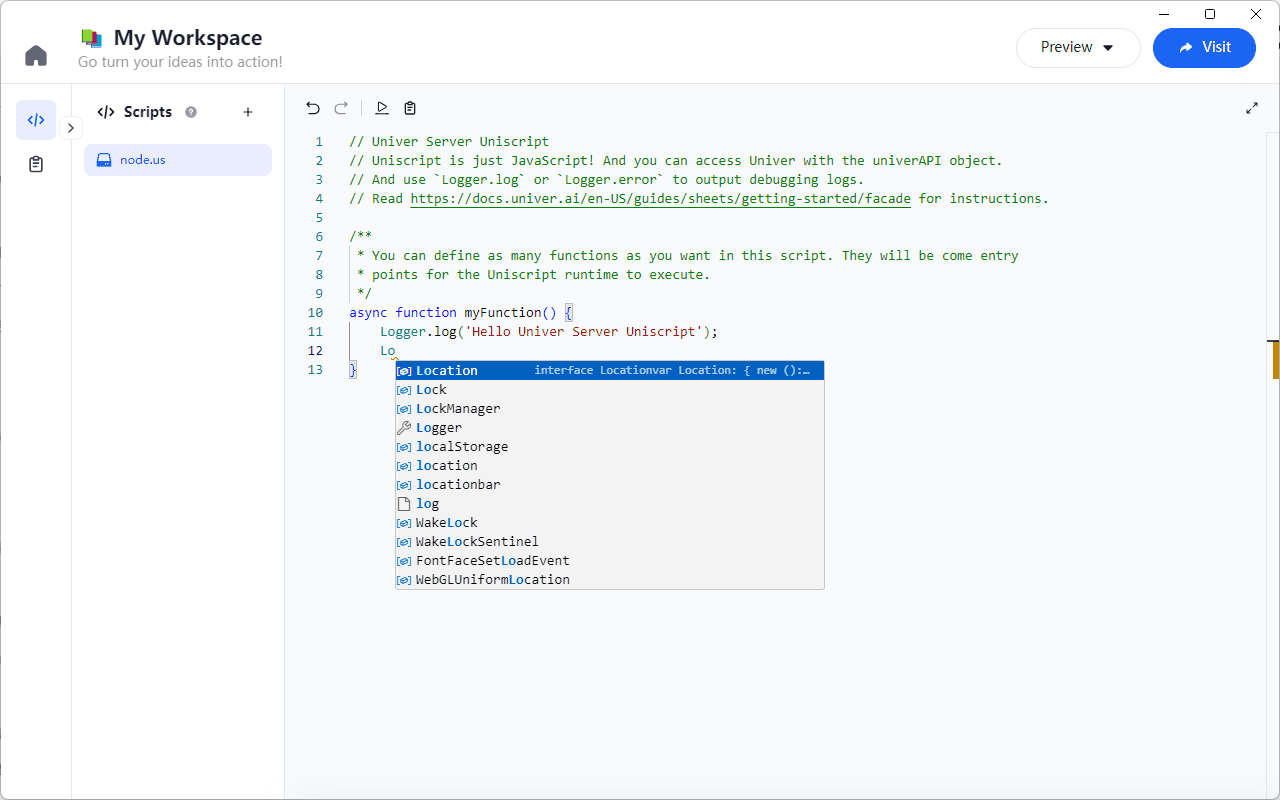
Task: Open the clipboard logs sidebar icon
Action: pos(36,164)
